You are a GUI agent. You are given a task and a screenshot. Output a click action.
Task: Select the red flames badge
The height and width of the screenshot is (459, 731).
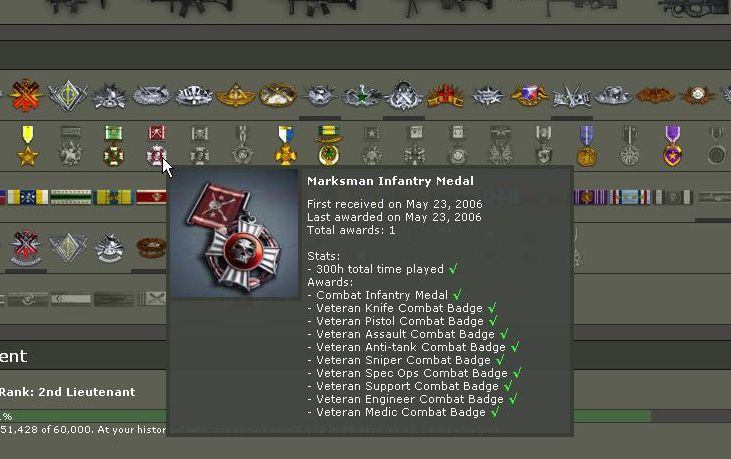pyautogui.click(x=446, y=96)
